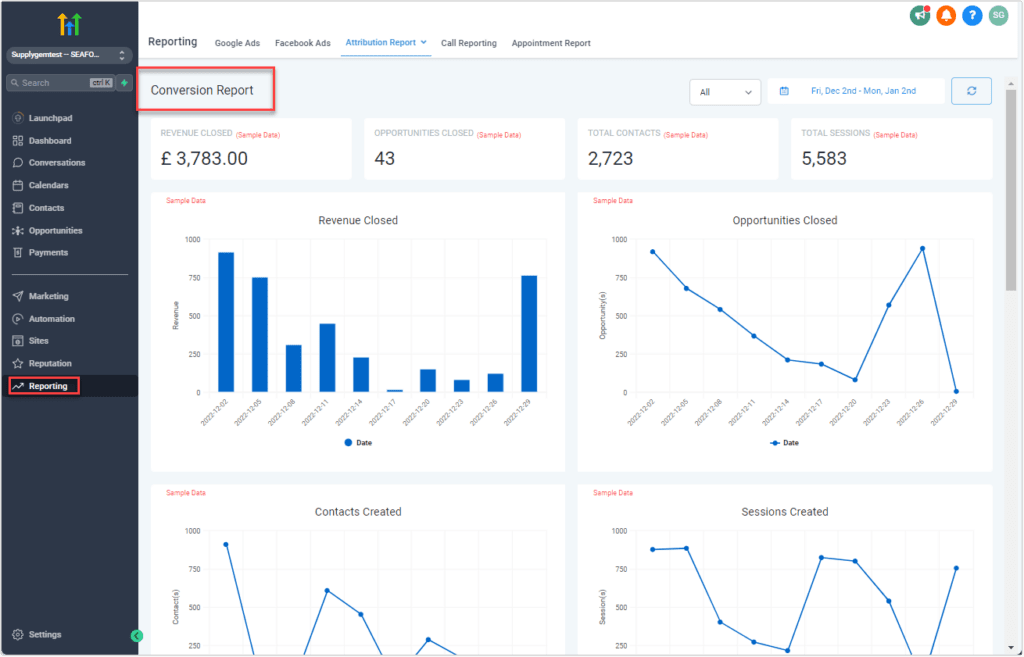This screenshot has height=657, width=1024.
Task: Open Settings from the sidebar
Action: [44, 635]
